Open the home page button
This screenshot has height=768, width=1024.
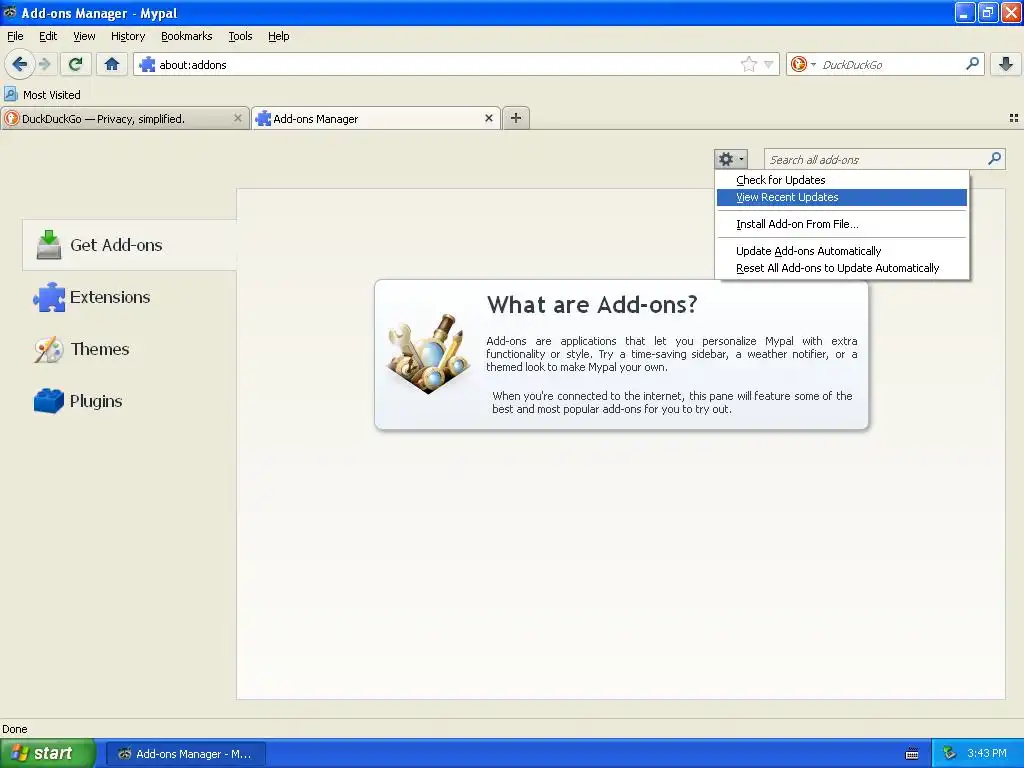112,64
